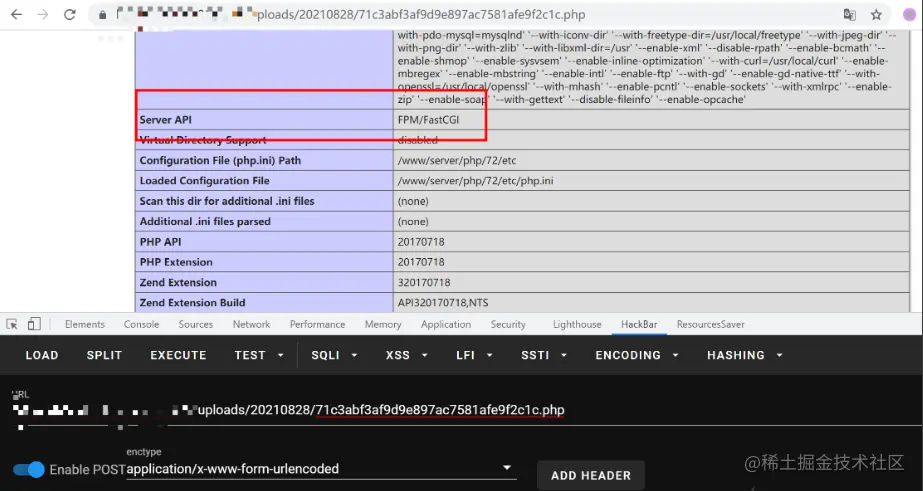Viewport: 923px width, 491px height.
Task: Open the enctype application/x-www-form-urlencoded dropdown
Action: (x=321, y=469)
